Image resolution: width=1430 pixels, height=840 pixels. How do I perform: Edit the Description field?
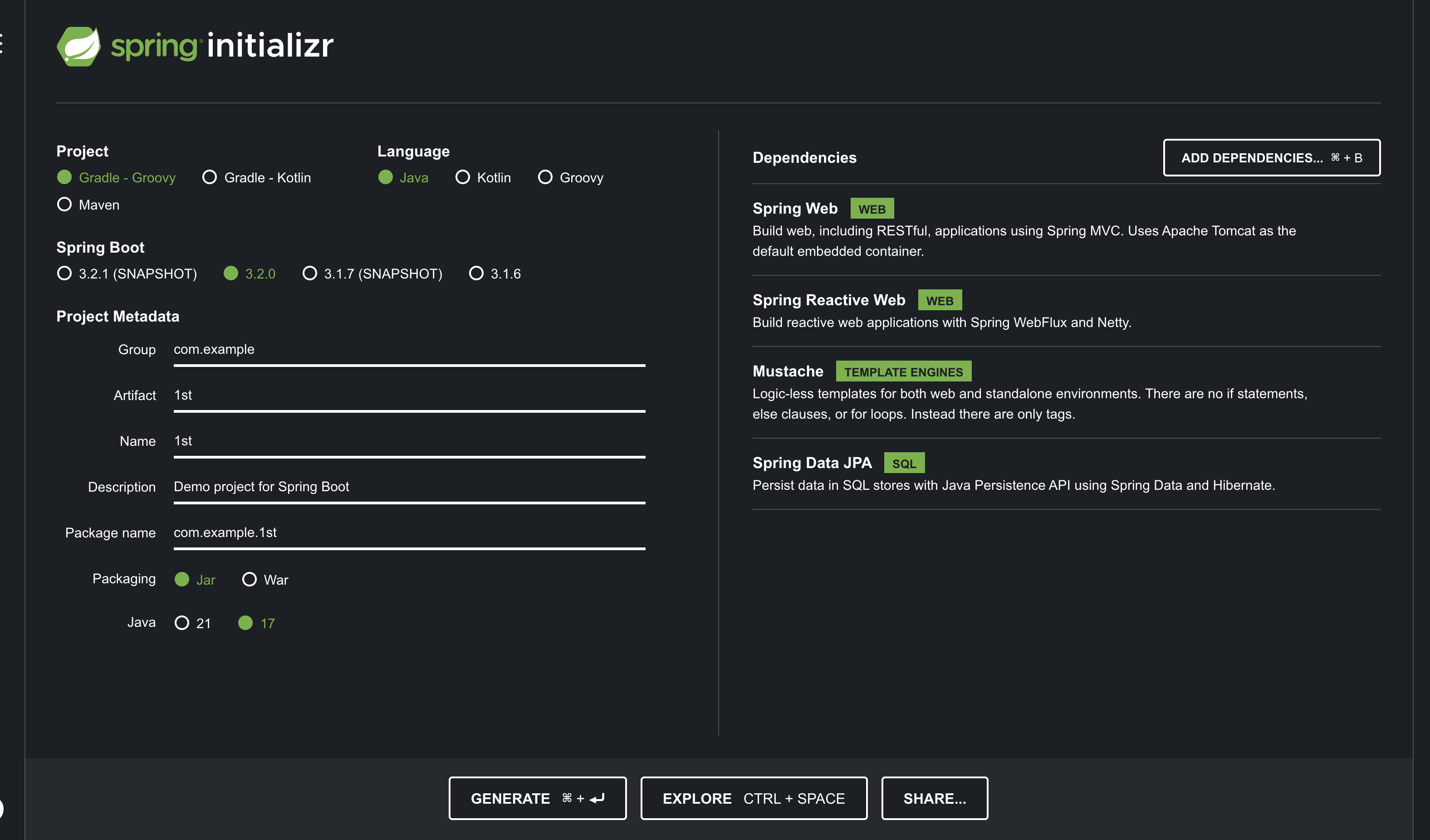tap(409, 487)
